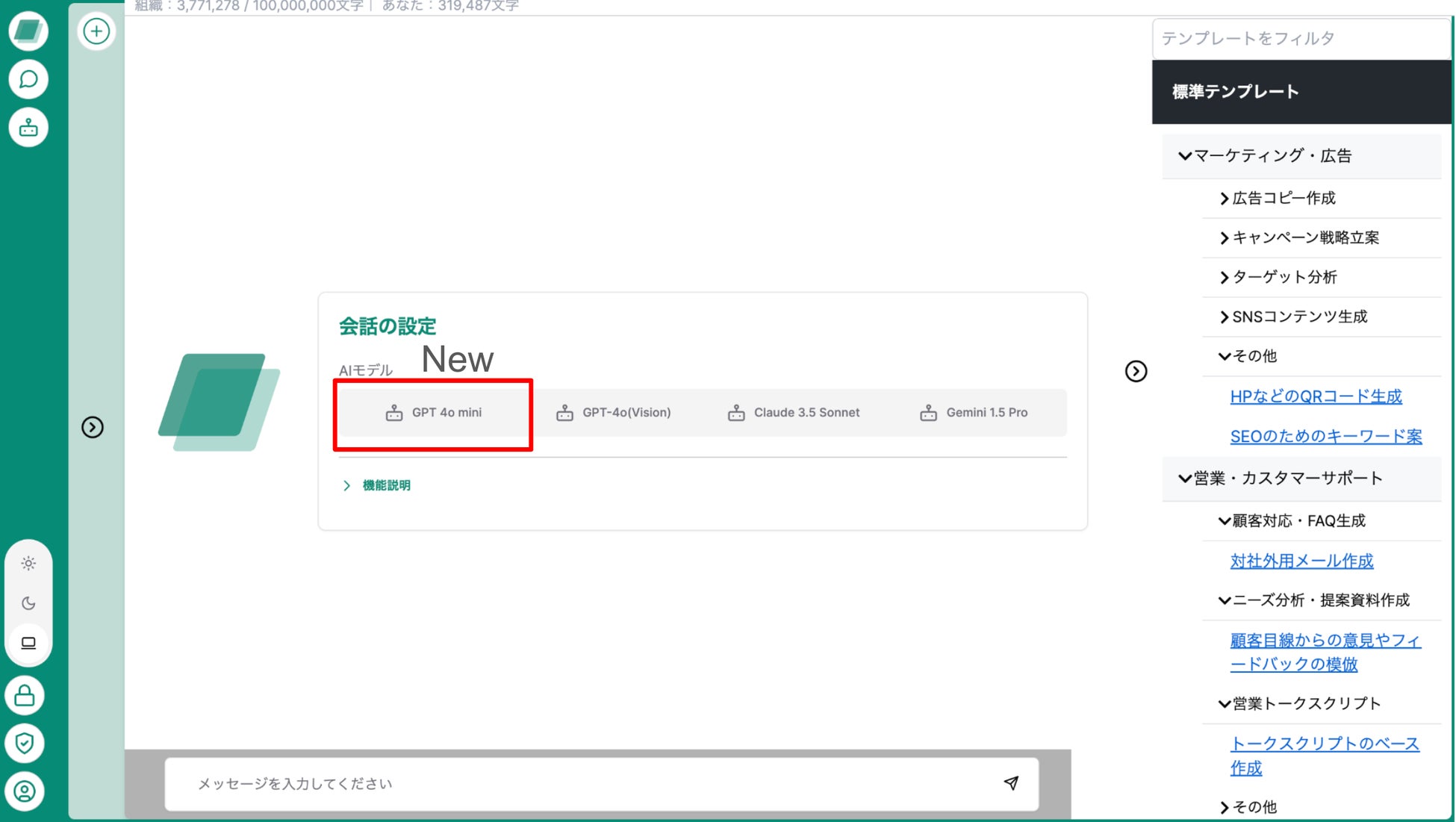Open the robot bot sidebar icon
Image resolution: width=1456 pixels, height=822 pixels.
click(28, 128)
